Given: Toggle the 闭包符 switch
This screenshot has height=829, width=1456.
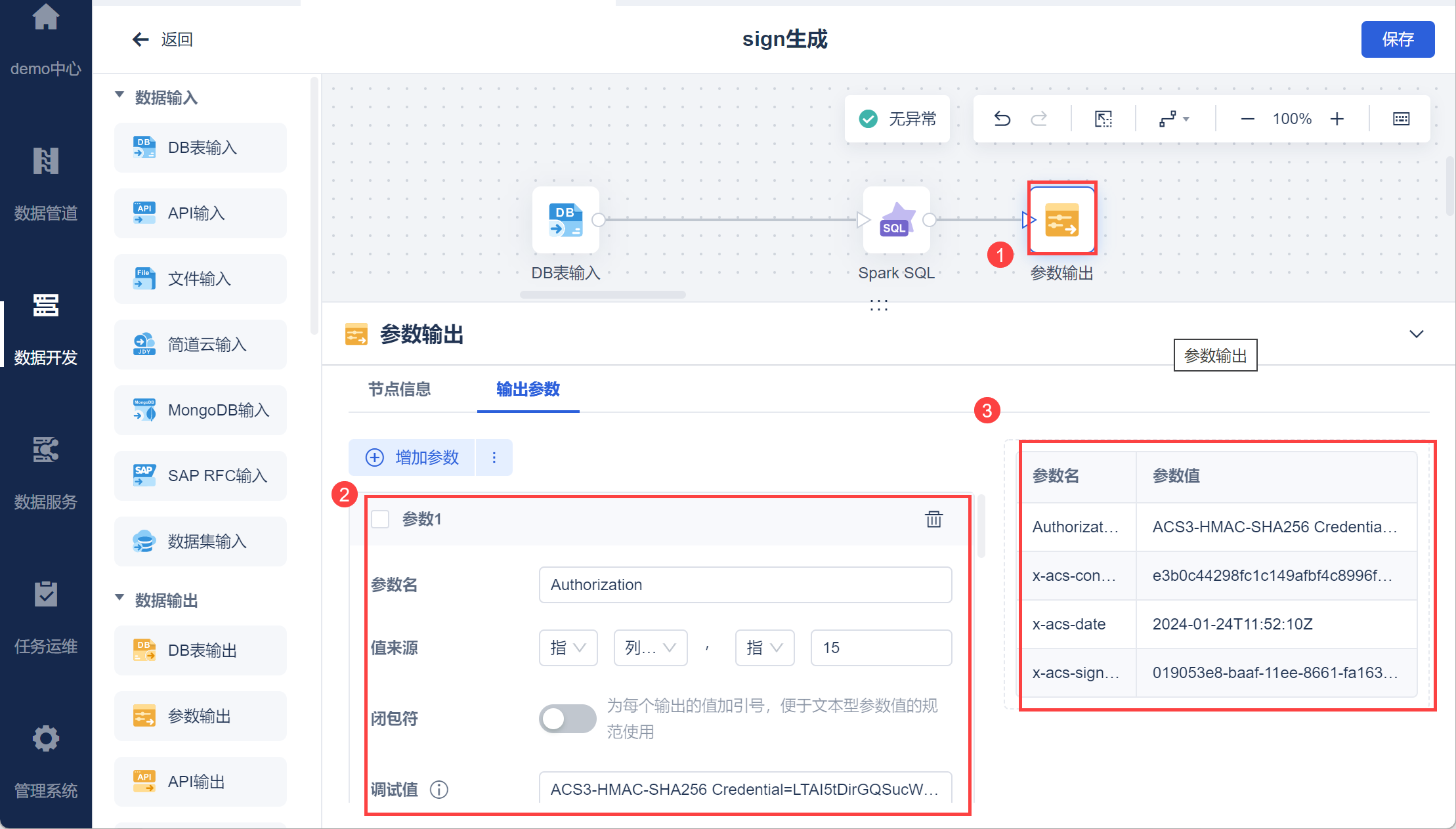Looking at the screenshot, I should (567, 718).
